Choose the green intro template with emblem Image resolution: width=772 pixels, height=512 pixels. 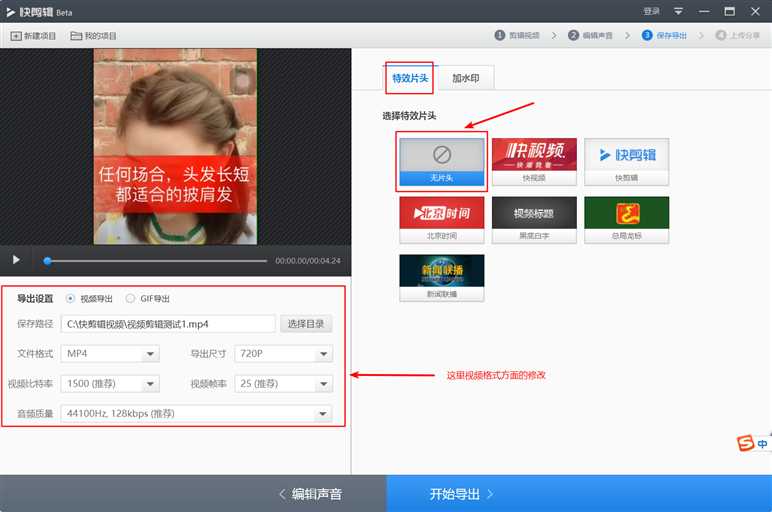(x=627, y=220)
